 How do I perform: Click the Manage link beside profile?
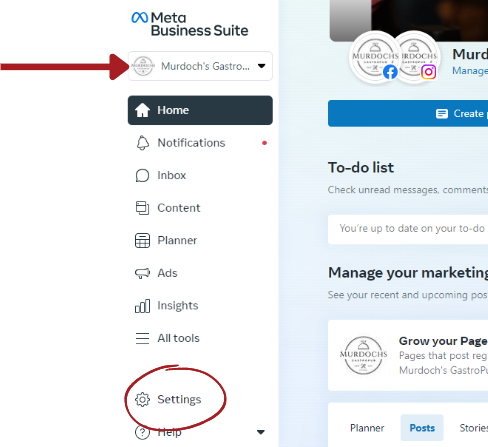point(470,71)
